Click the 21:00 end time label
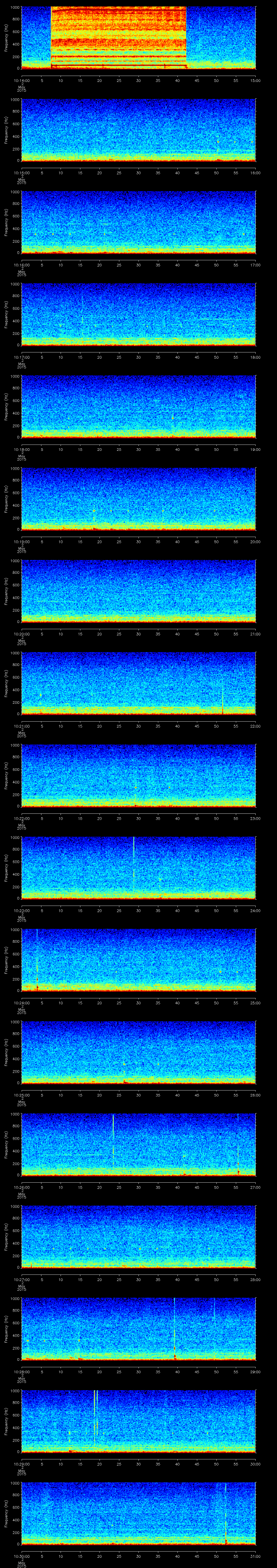277x1568 pixels. [x=255, y=634]
